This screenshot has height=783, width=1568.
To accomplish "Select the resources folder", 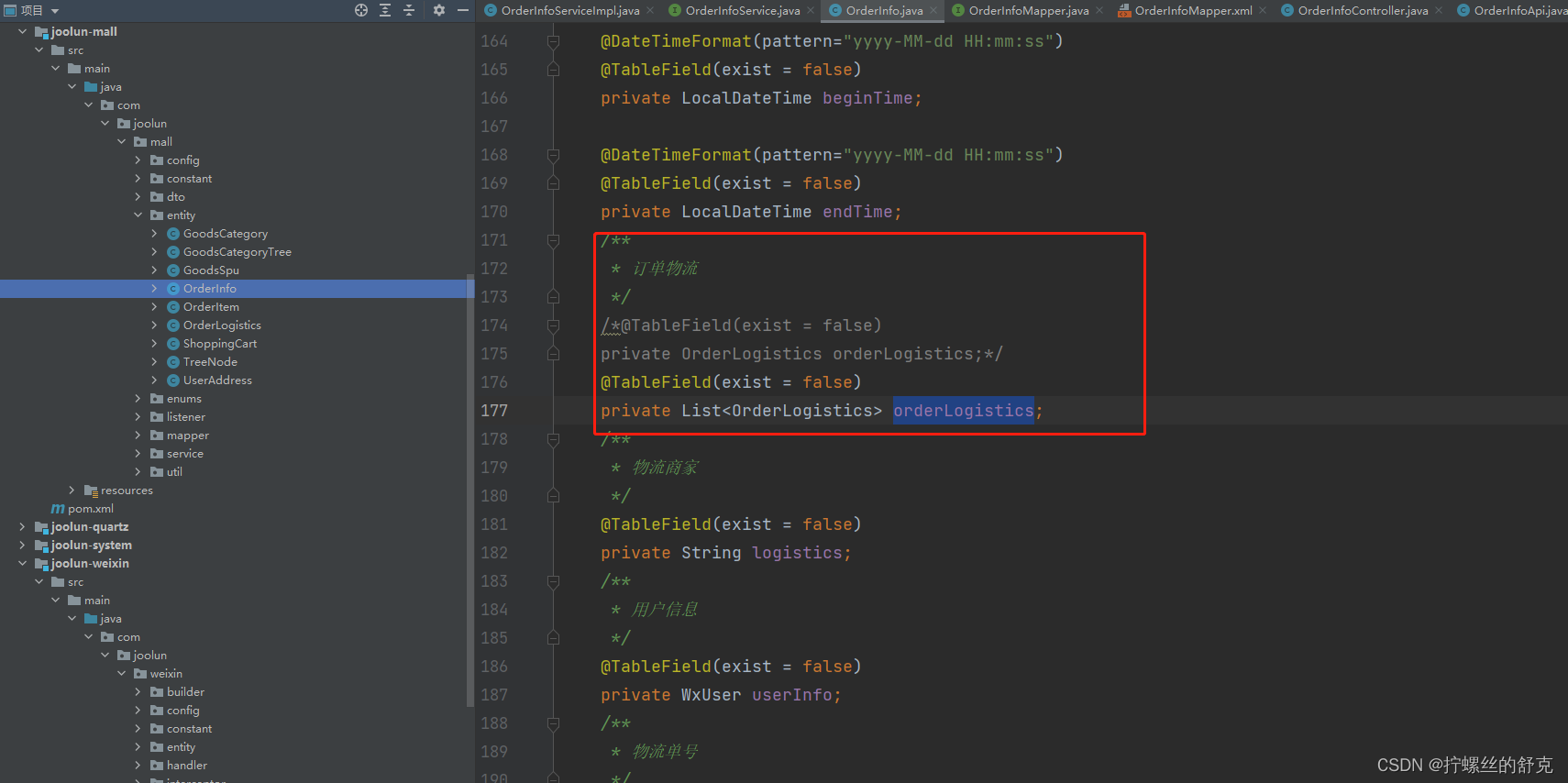I will click(x=127, y=491).
